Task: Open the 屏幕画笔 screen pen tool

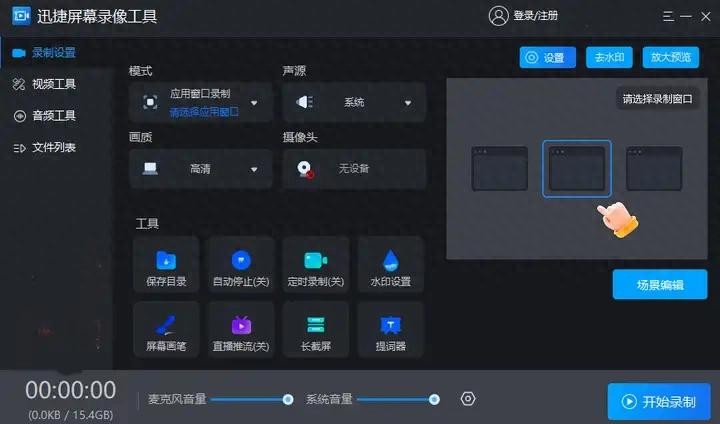Action: tap(166, 330)
